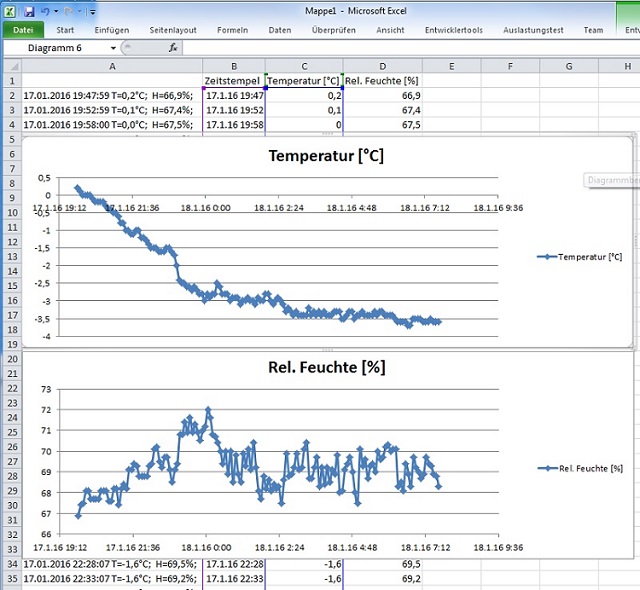Open the Datei file tab
Image resolution: width=640 pixels, height=590 pixels.
(22, 30)
